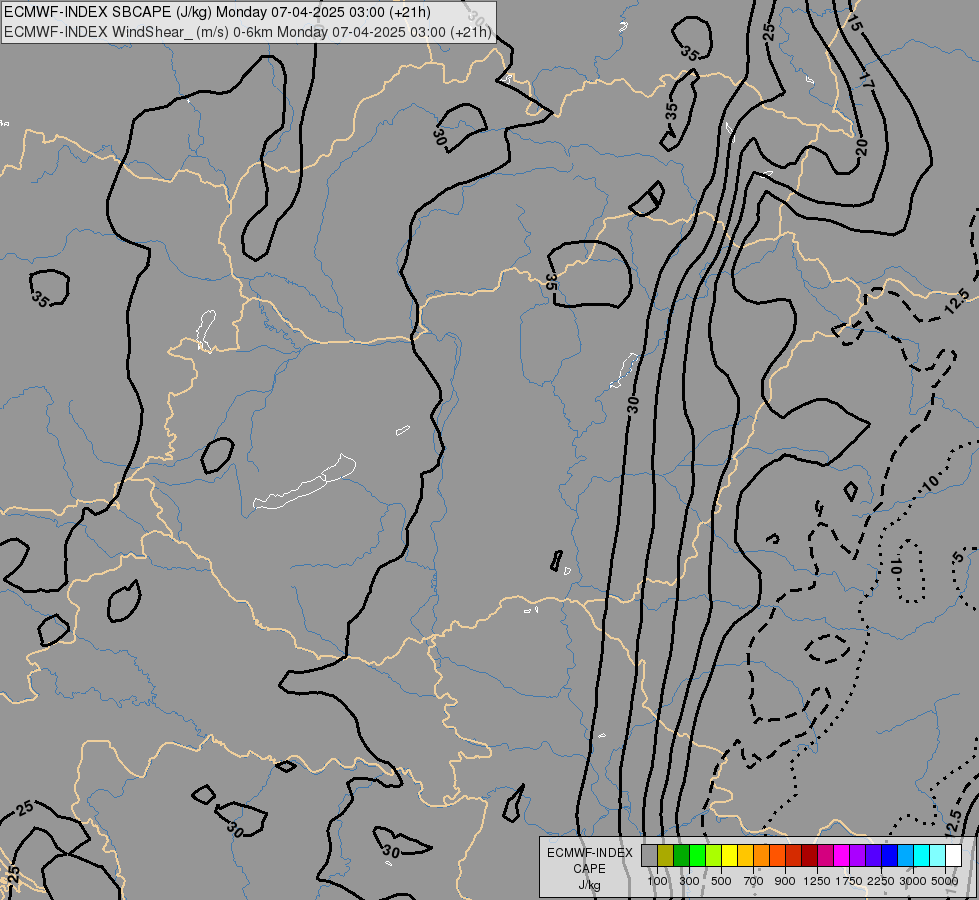This screenshot has width=979, height=900.
Task: Choose the white swatch at the legend end
Action: click(953, 855)
